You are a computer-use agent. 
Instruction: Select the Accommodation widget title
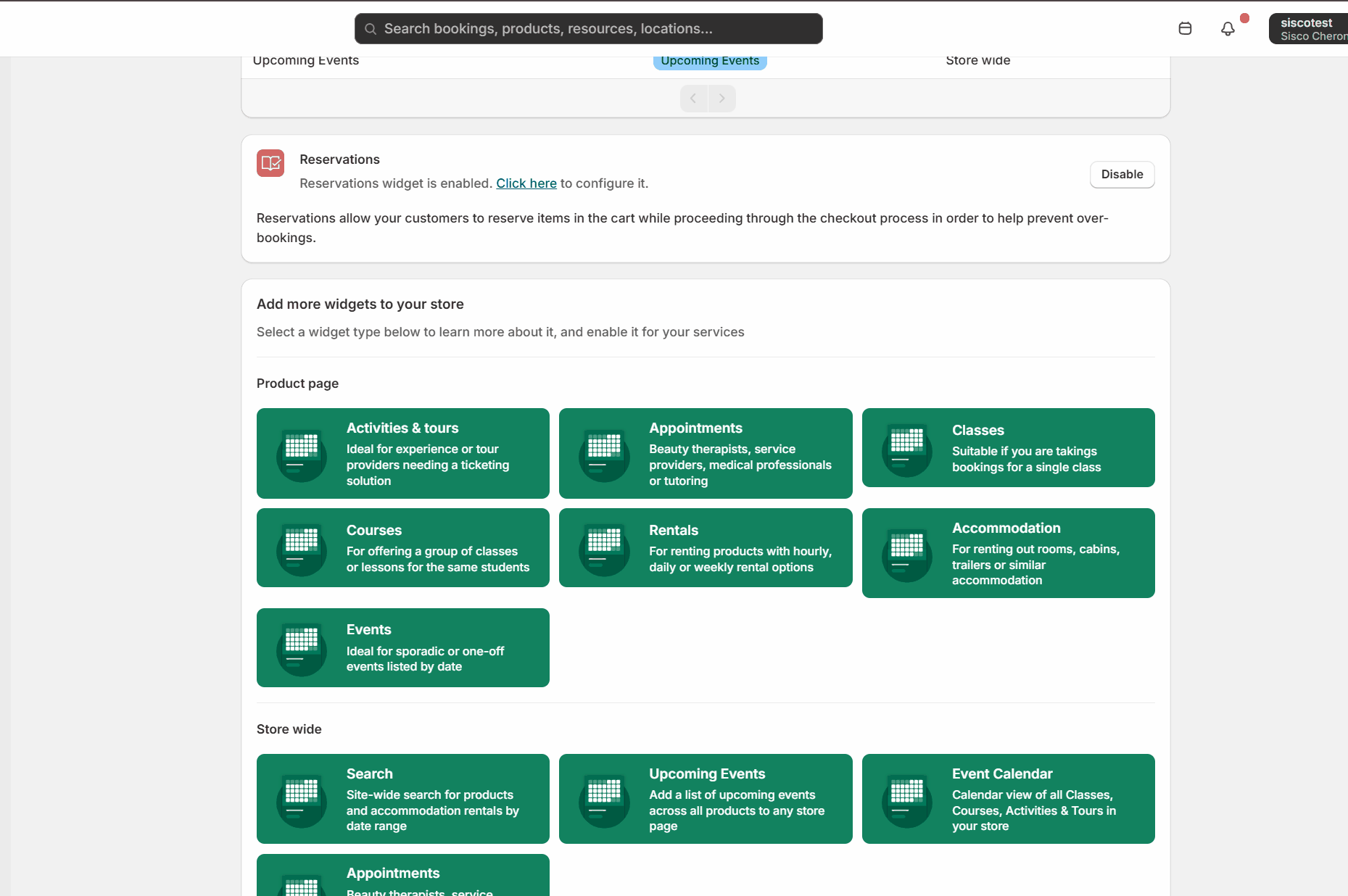pyautogui.click(x=1006, y=528)
